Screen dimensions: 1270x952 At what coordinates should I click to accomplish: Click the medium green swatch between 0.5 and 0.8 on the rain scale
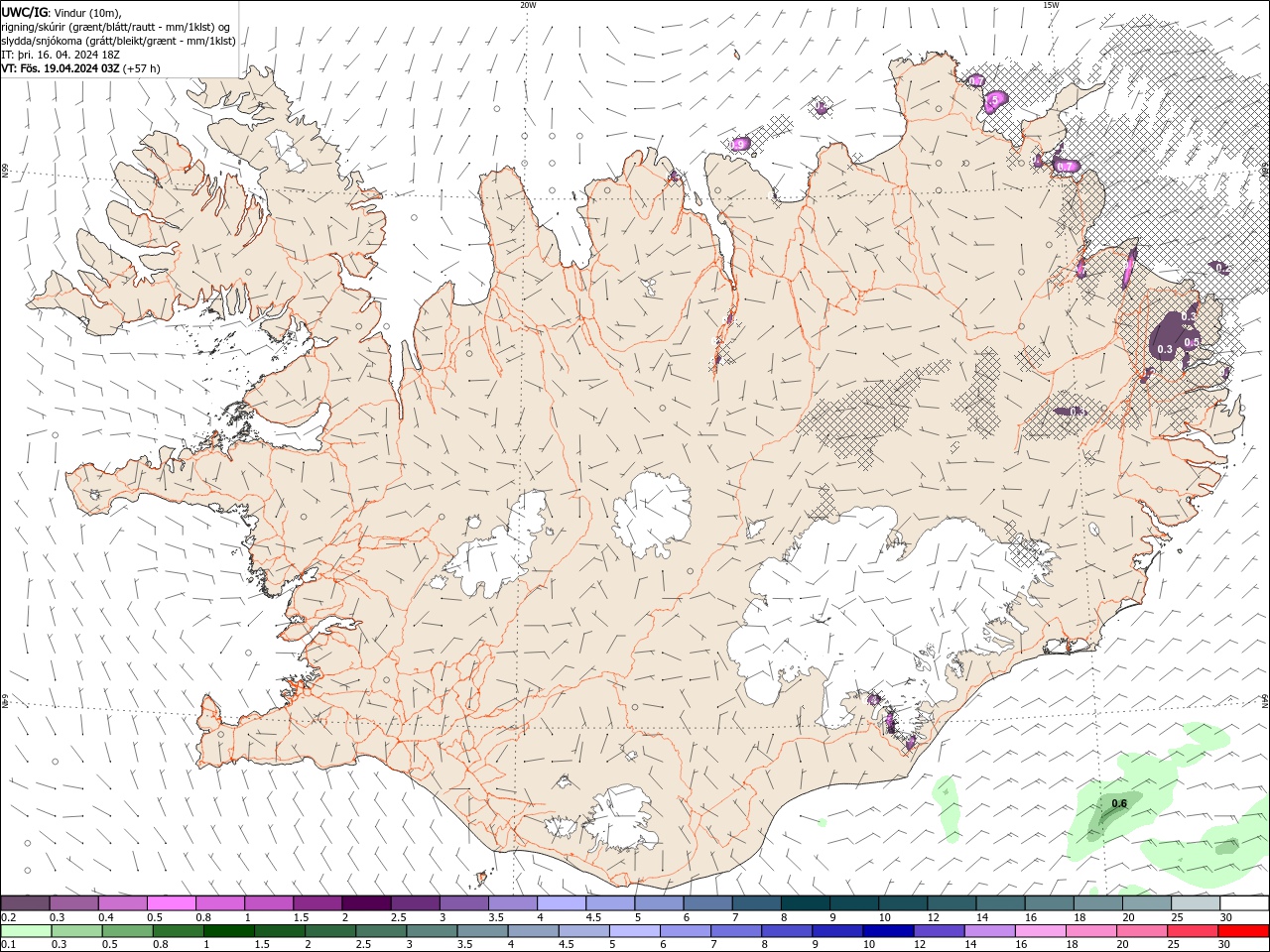coord(127,931)
